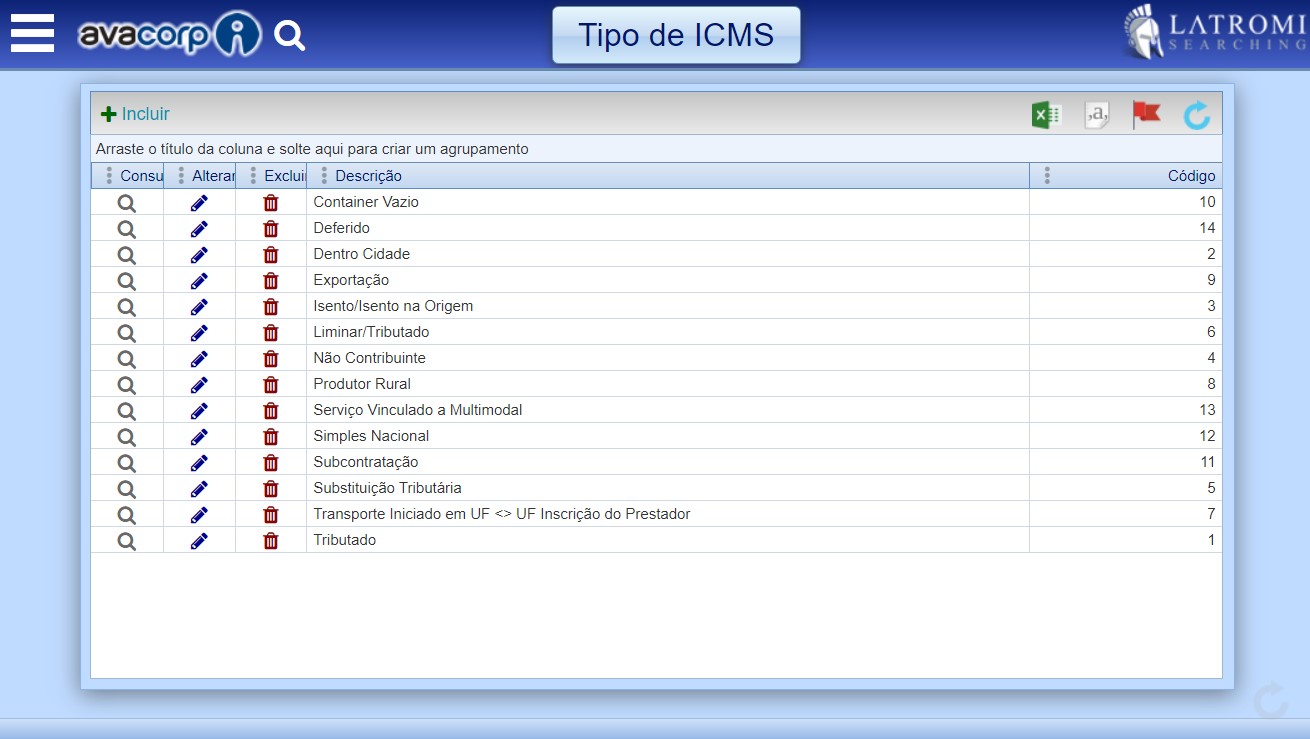
Task: Click Incluir to add new record
Action: tap(136, 114)
